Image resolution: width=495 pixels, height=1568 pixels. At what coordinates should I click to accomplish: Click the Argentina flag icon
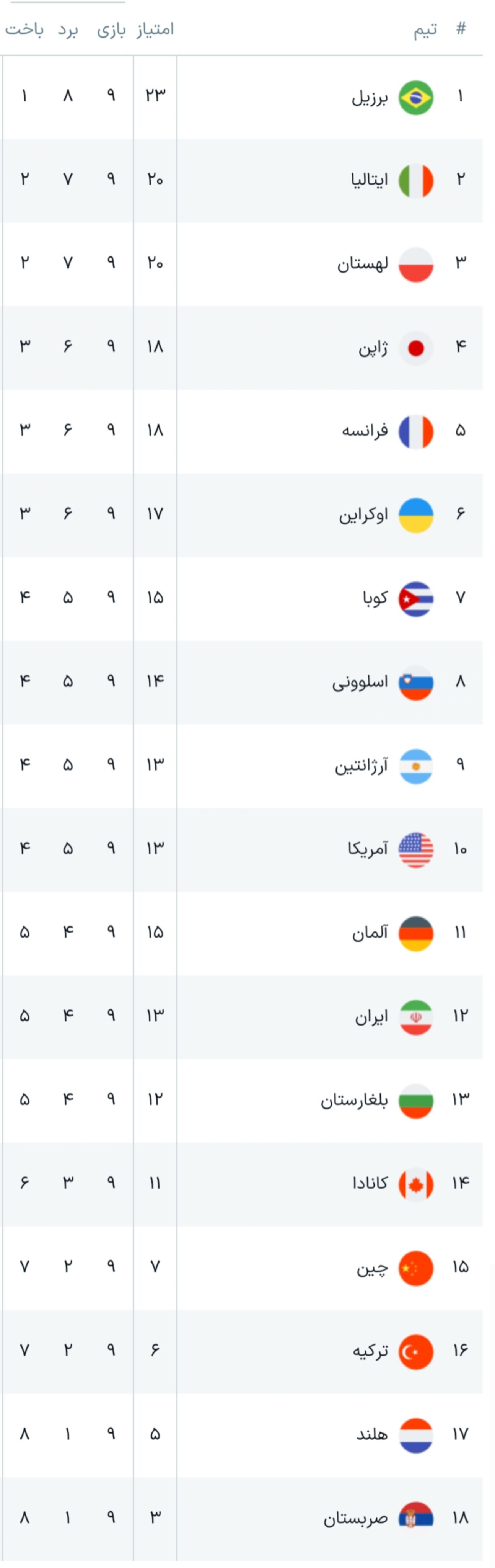coord(416,766)
